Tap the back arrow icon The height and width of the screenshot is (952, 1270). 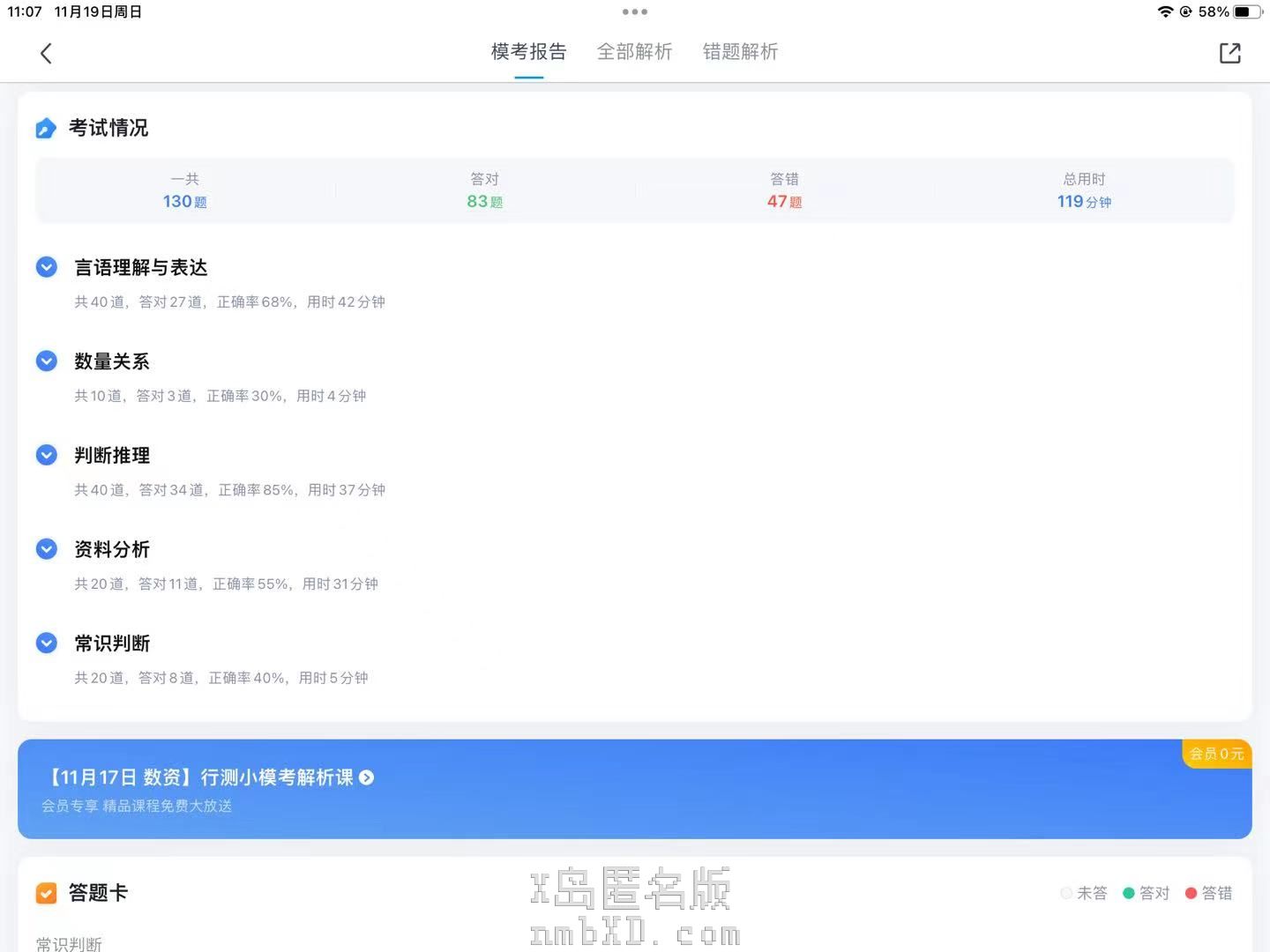[46, 54]
